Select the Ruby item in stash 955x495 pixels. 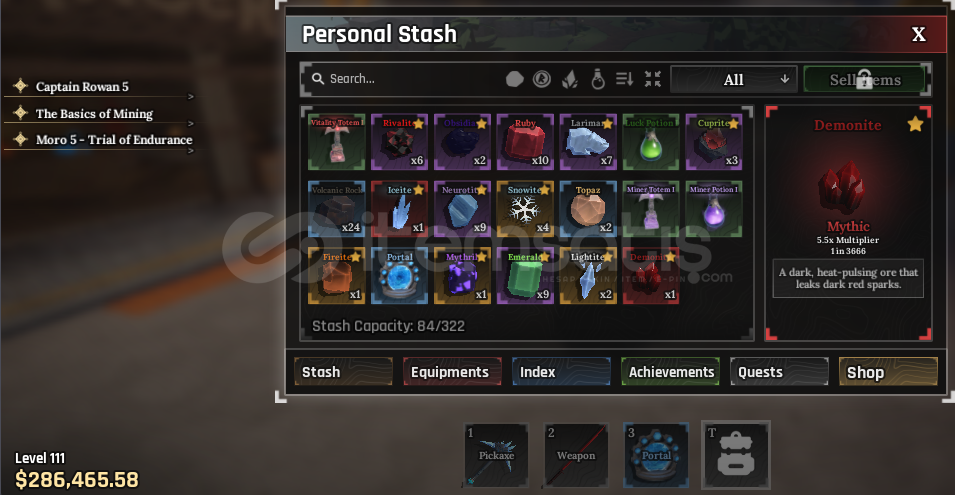point(525,142)
